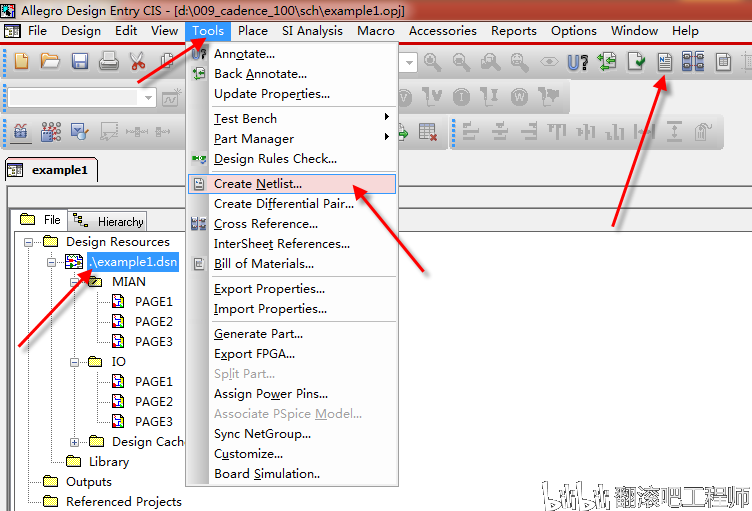Open the empty combo box dropdown arrow
Viewport: 752px width, 511px height.
click(148, 98)
